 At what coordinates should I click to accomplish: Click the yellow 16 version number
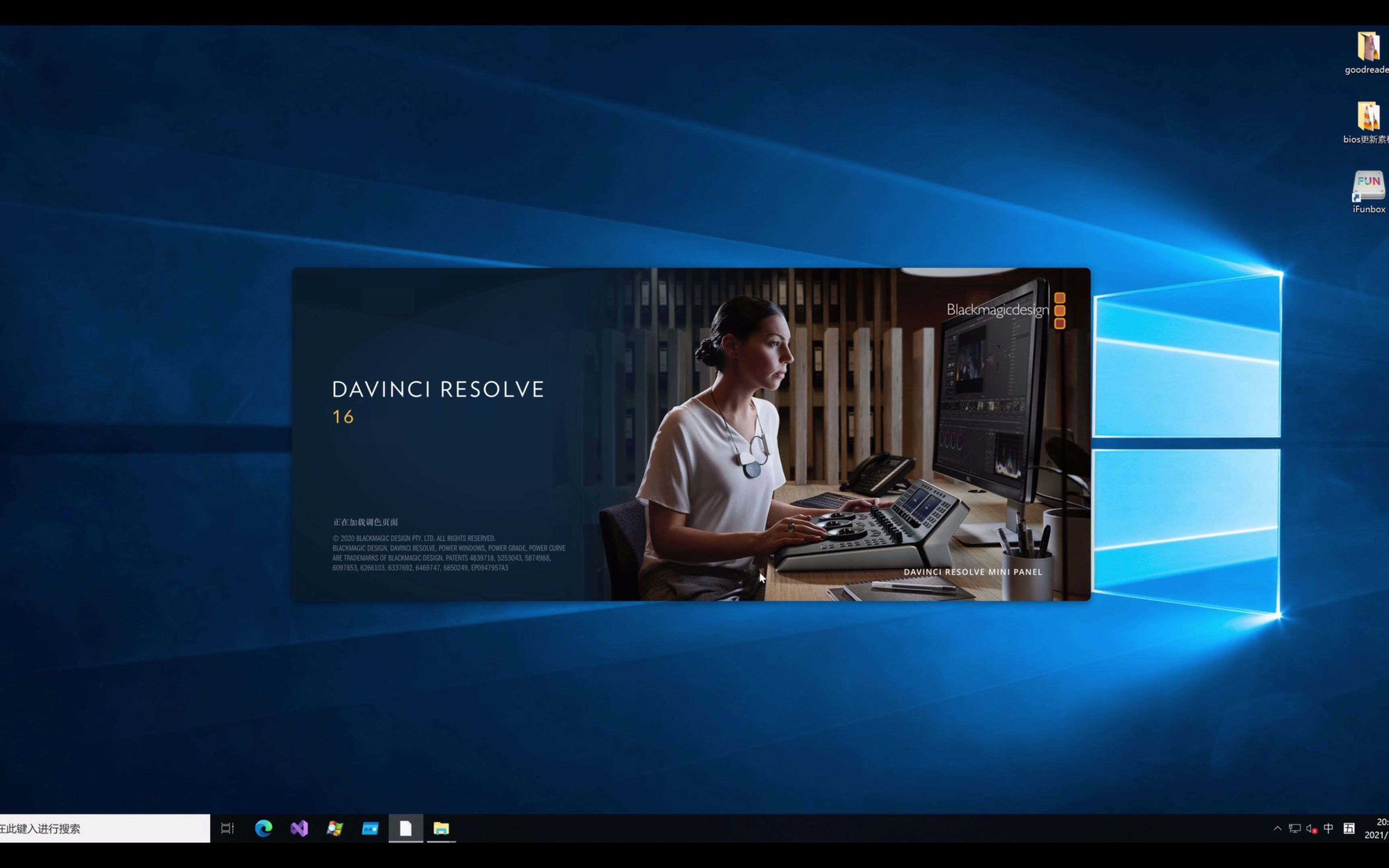point(343,417)
